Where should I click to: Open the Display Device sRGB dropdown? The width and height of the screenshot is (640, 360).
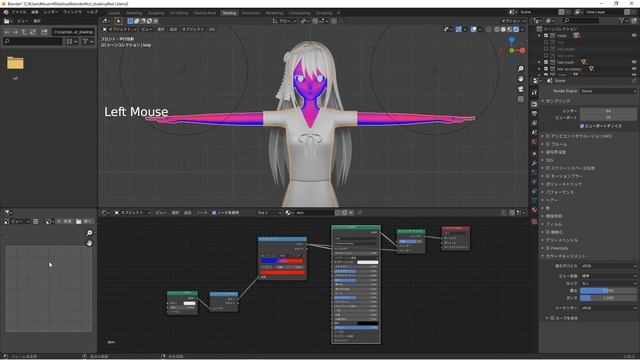point(608,266)
